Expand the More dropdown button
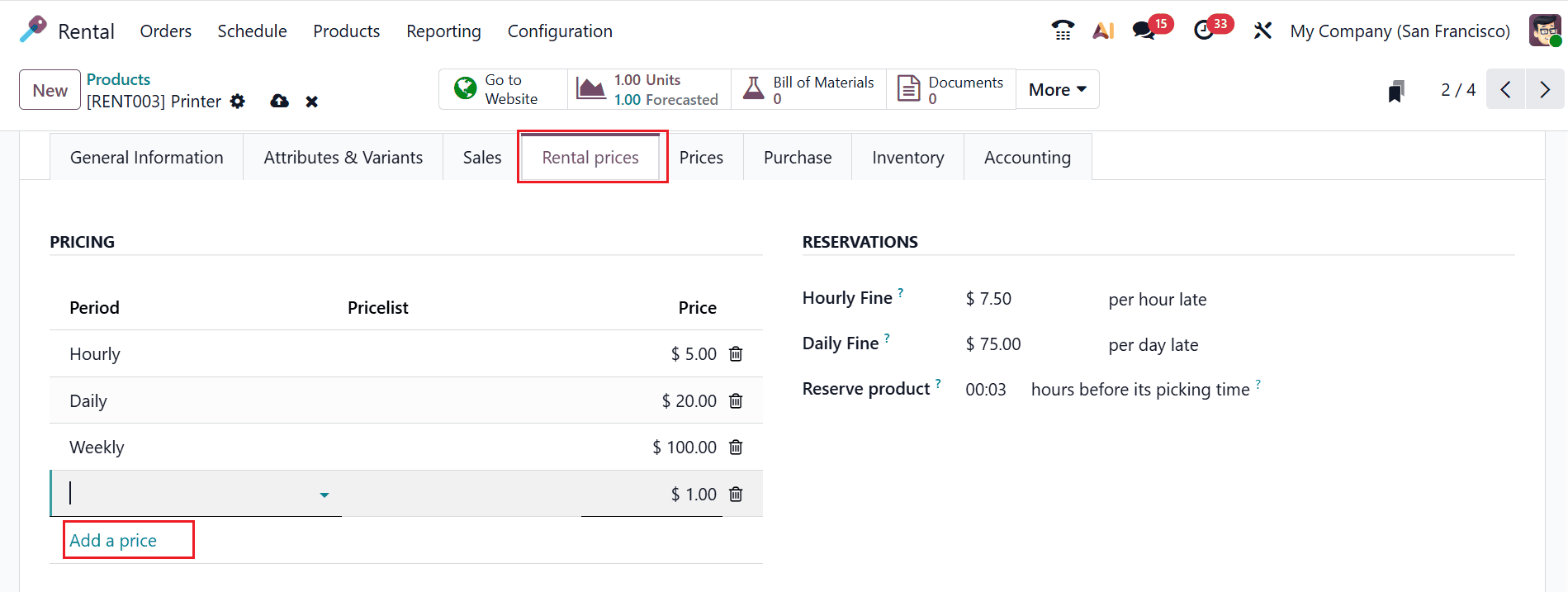The image size is (1568, 592). coord(1057,90)
